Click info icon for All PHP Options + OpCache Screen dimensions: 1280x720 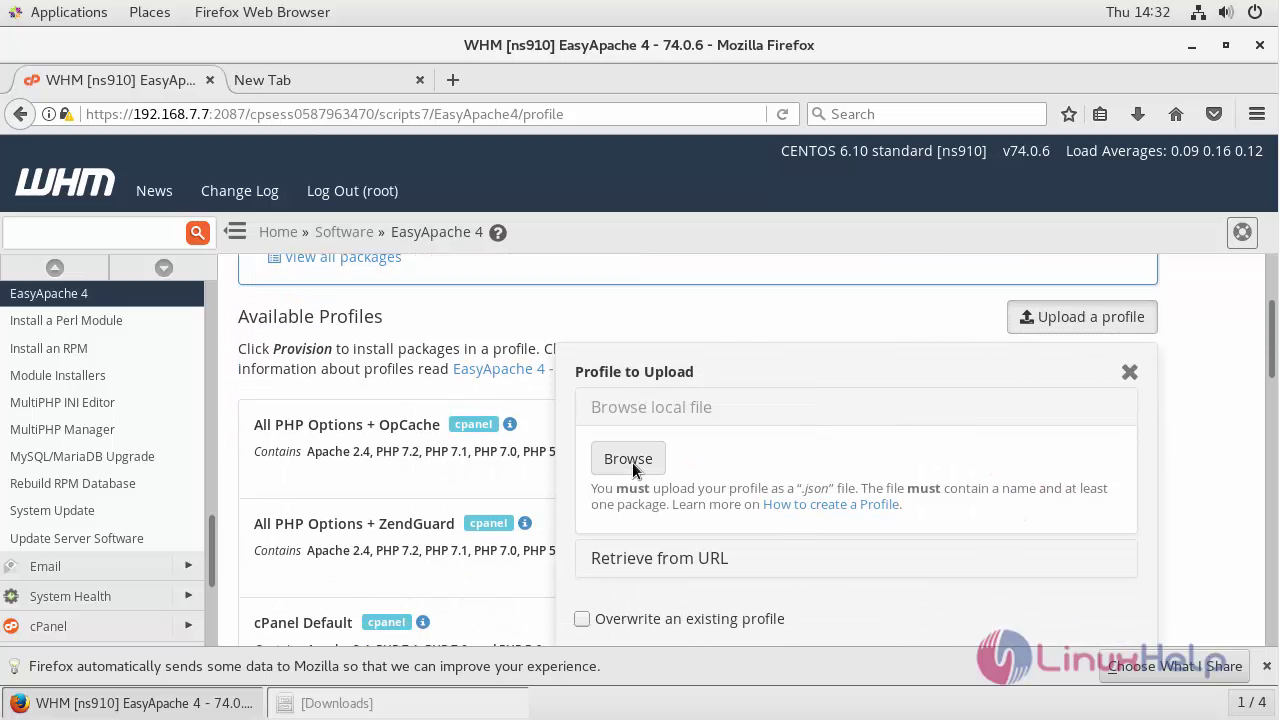coord(510,424)
